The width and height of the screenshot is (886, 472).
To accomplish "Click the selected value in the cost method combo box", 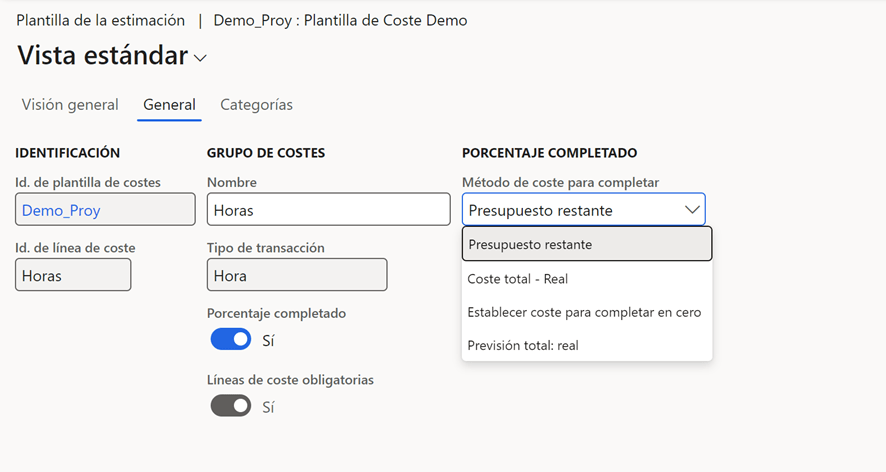I will click(x=540, y=210).
